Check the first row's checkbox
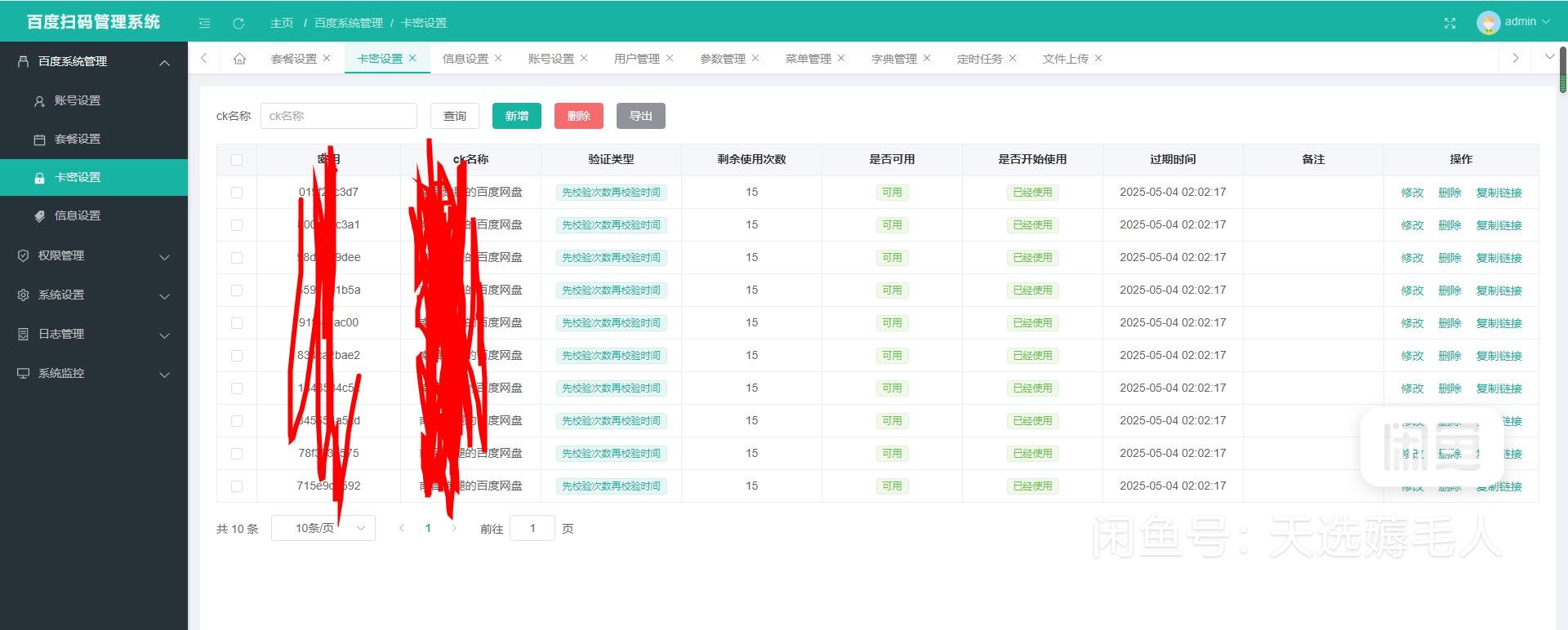The width and height of the screenshot is (1568, 630). tap(237, 193)
